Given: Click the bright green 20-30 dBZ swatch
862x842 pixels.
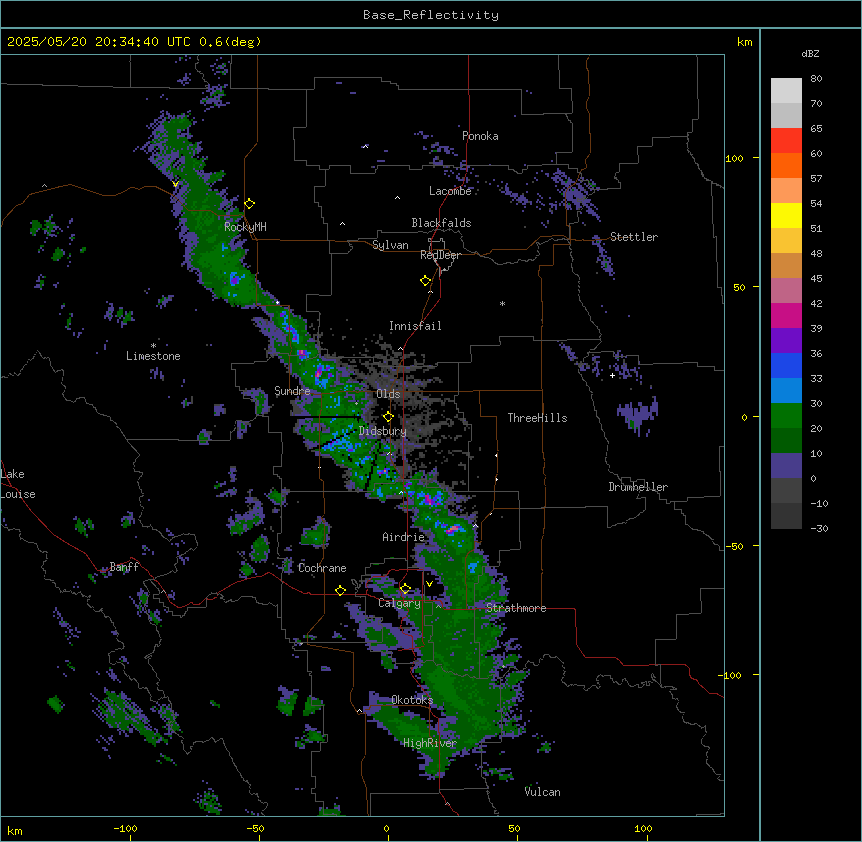Looking at the screenshot, I should (x=786, y=416).
